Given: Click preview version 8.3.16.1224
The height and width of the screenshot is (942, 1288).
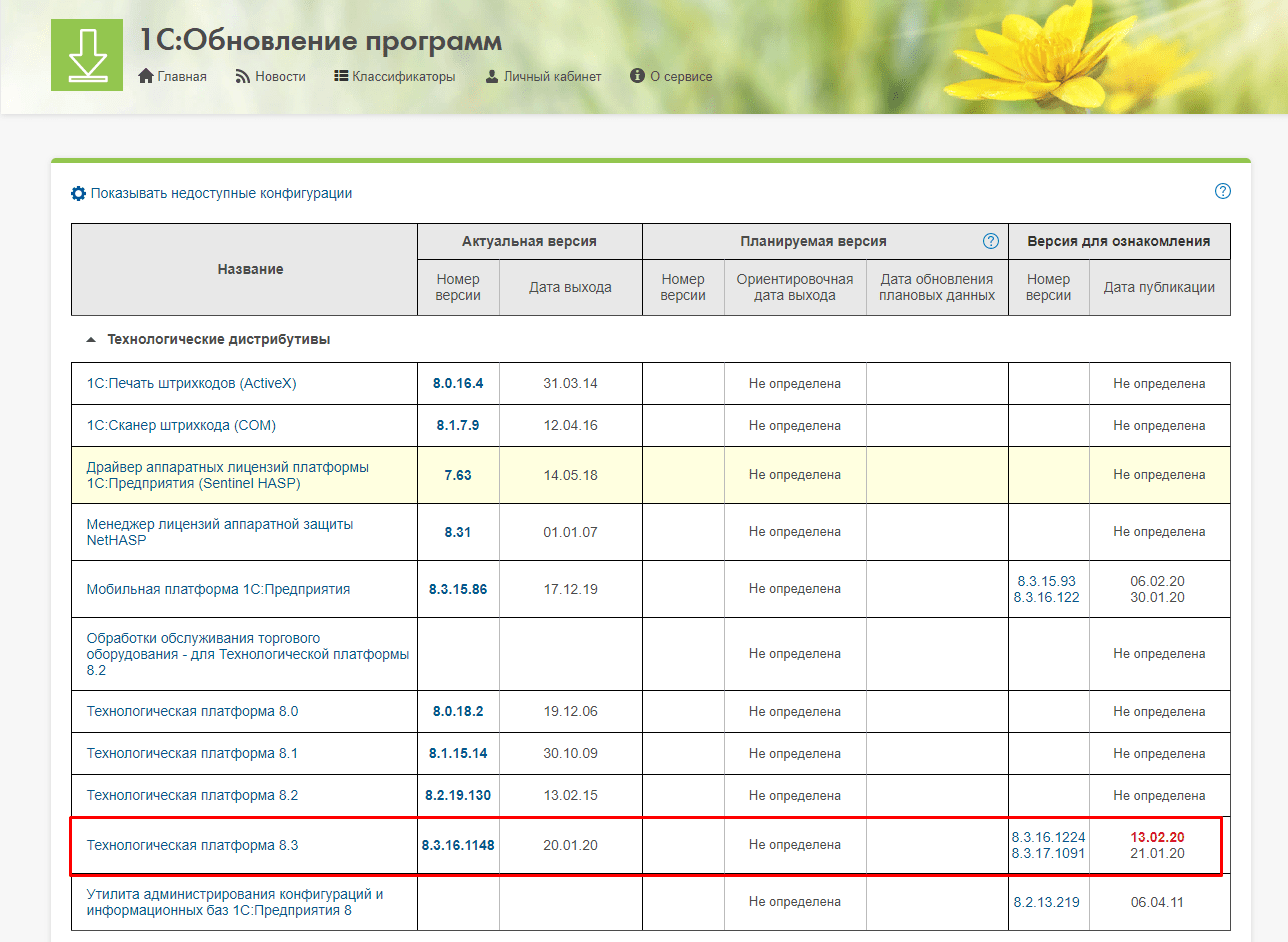Looking at the screenshot, I should tap(1048, 837).
